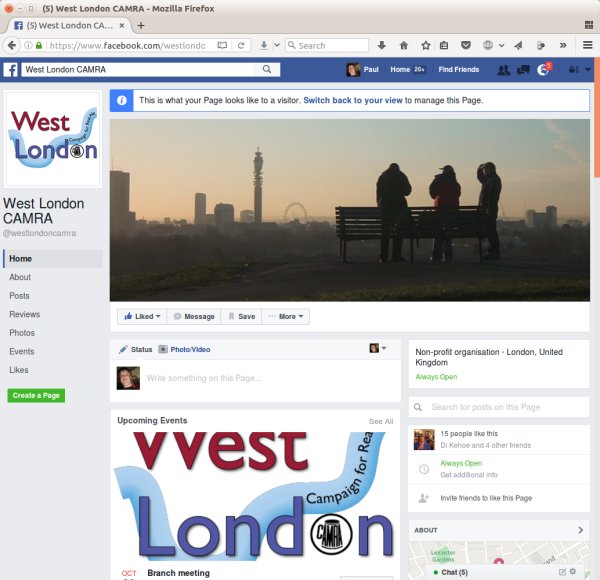Click See All upcoming events
This screenshot has width=600, height=580.
point(381,421)
